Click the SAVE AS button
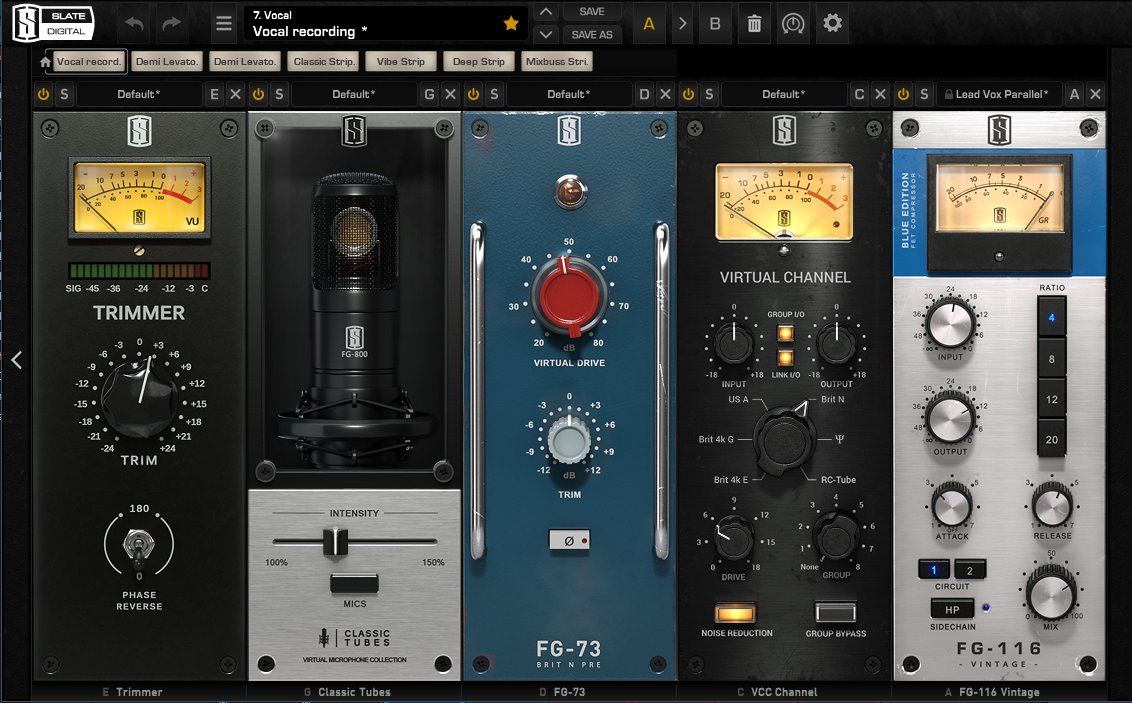Image resolution: width=1132 pixels, height=703 pixels. click(x=591, y=35)
